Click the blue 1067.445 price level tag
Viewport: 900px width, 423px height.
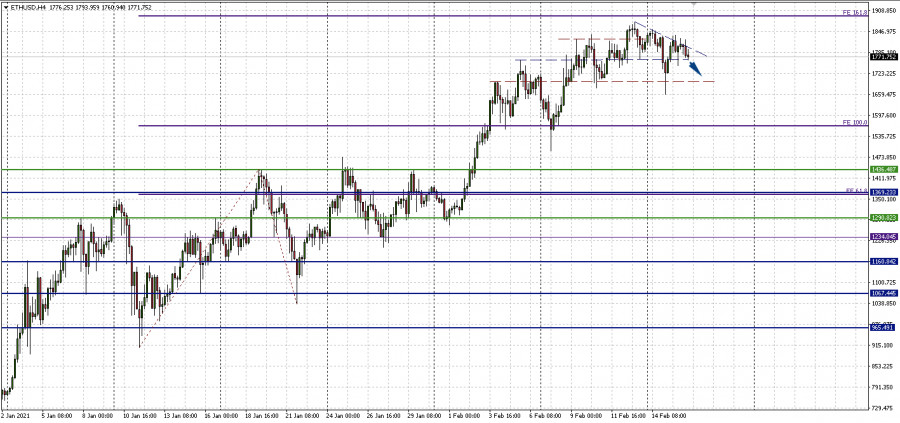(x=881, y=293)
